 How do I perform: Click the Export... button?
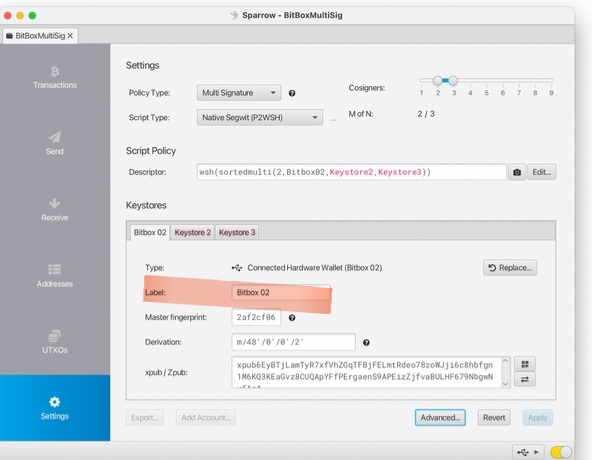[145, 418]
